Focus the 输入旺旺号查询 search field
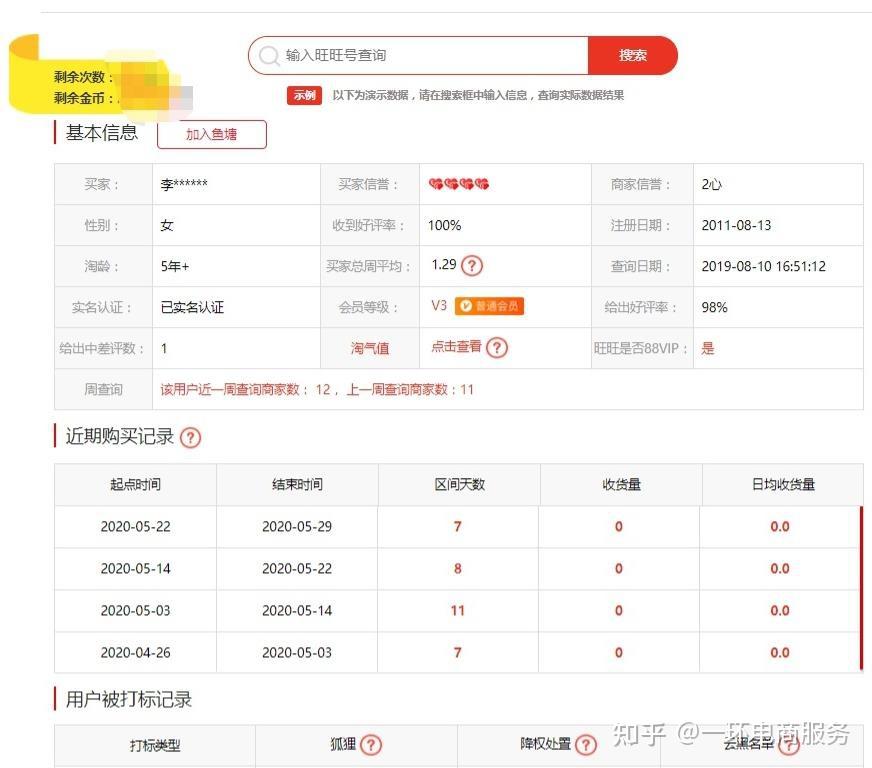872x768 pixels. point(418,55)
